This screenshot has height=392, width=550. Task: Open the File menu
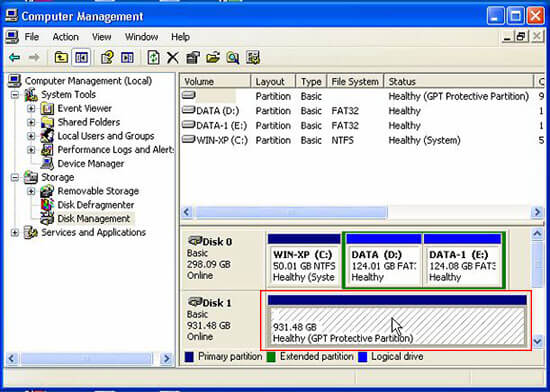tap(32, 37)
